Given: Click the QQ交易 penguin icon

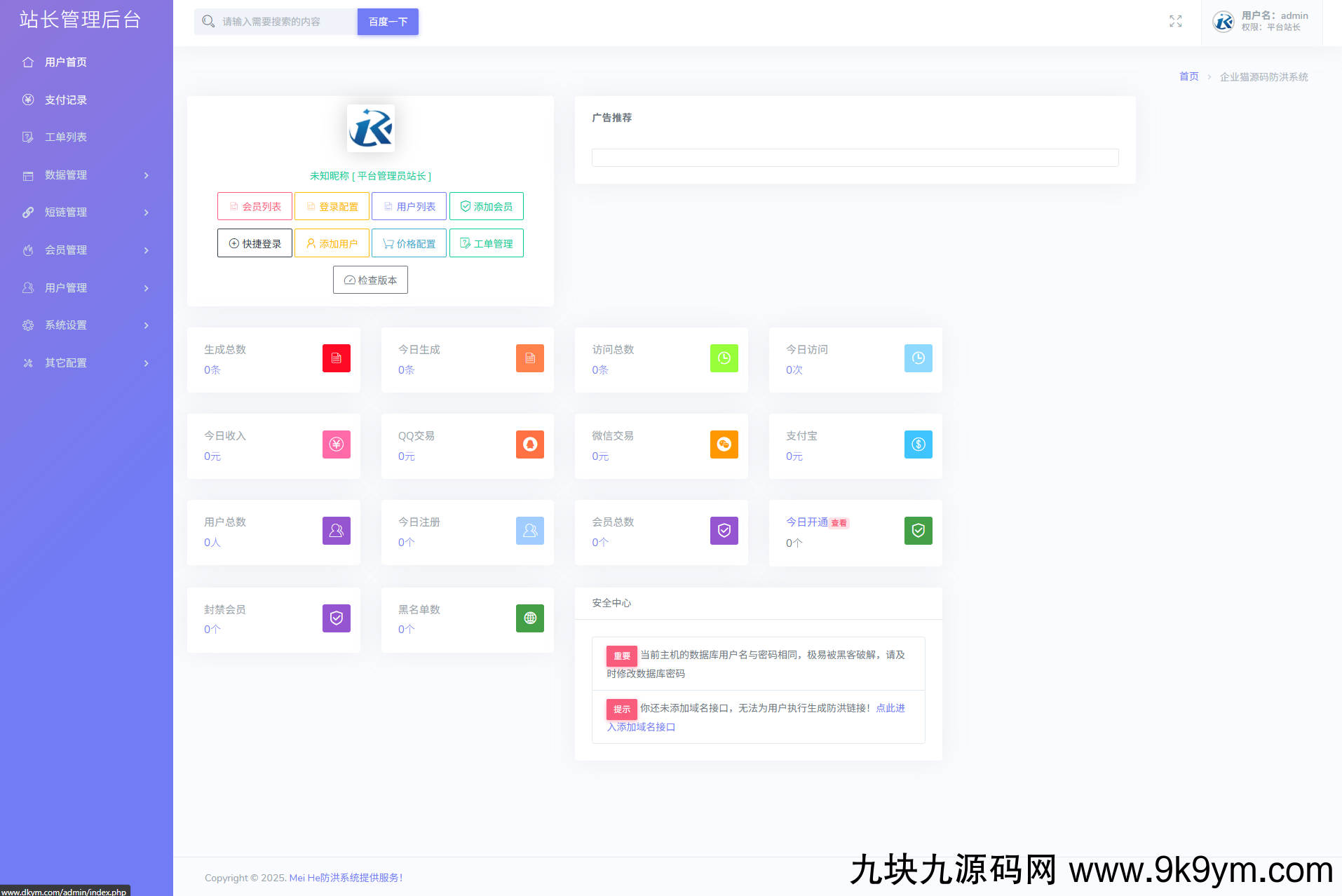Looking at the screenshot, I should (530, 444).
